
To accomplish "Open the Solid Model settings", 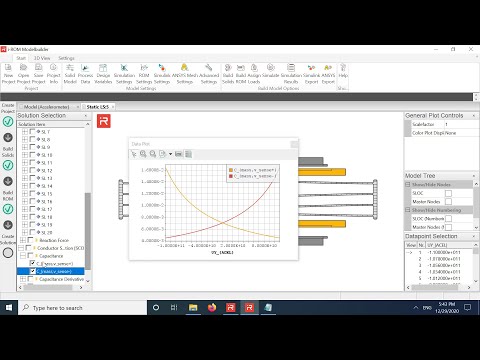I will (x=70, y=74).
